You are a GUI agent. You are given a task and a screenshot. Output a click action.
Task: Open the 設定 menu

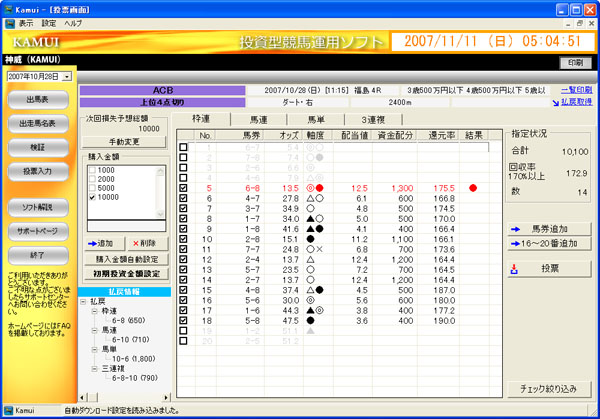point(49,21)
